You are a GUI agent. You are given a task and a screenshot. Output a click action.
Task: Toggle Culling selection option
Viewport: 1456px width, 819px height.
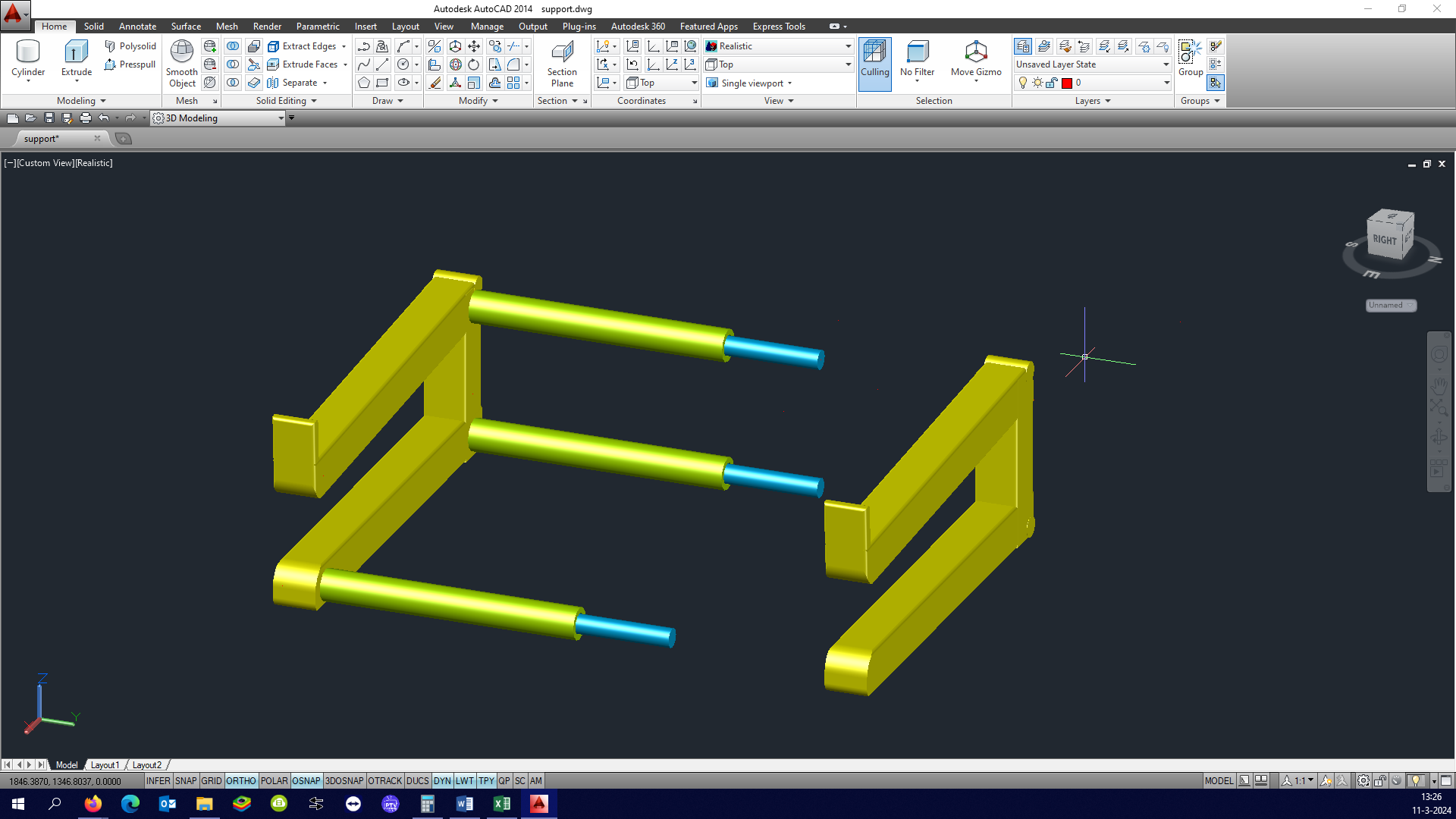pyautogui.click(x=874, y=64)
